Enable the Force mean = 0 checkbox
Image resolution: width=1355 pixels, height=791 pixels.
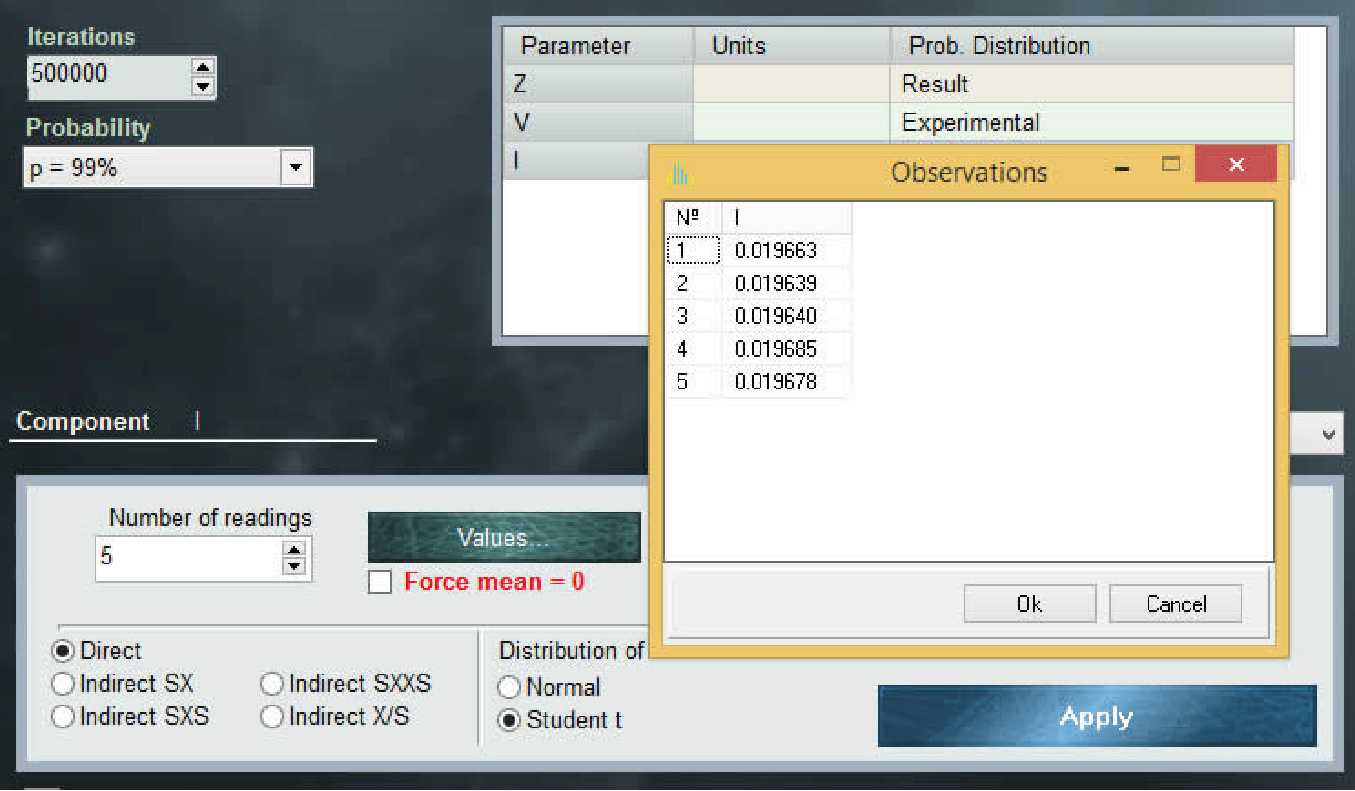point(380,582)
